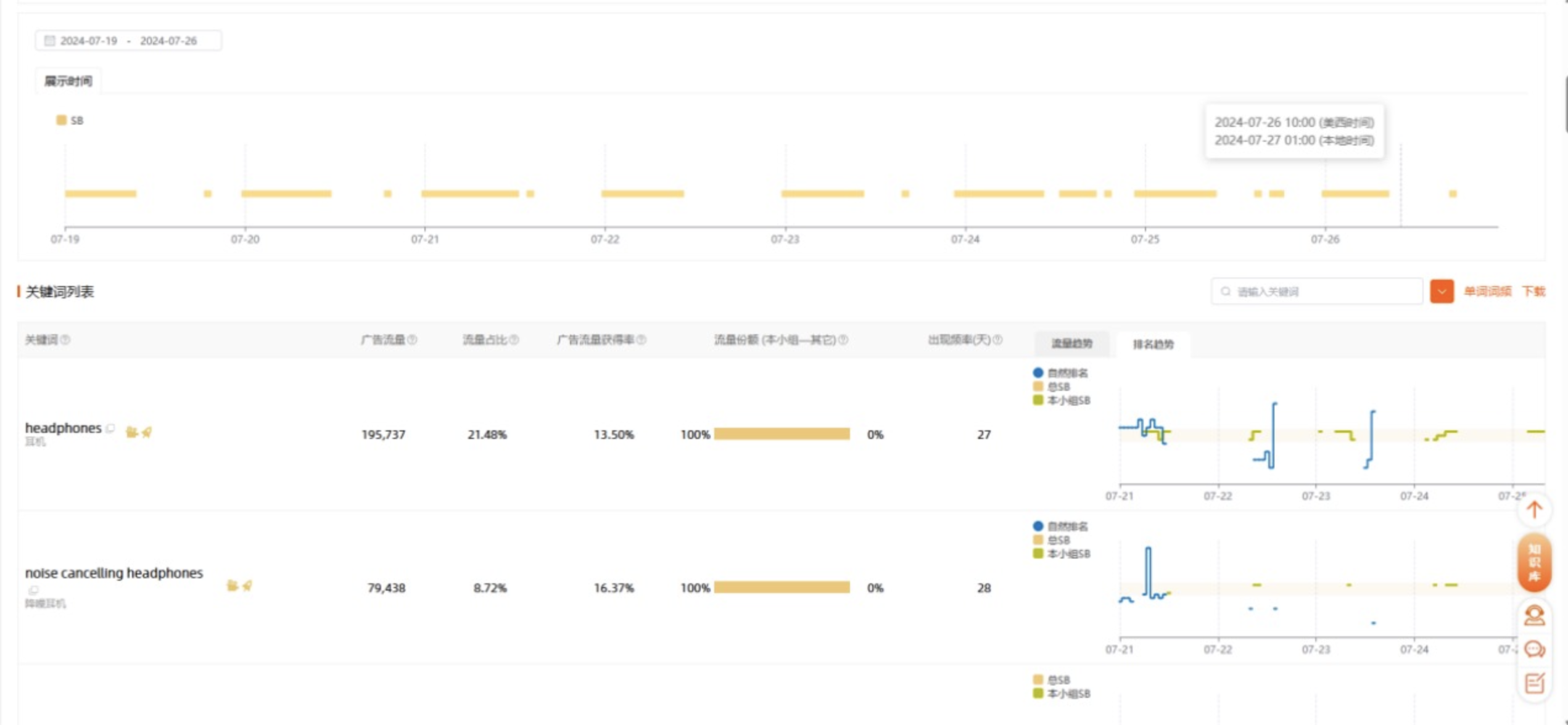Toggle 本小组SB legend in headphones chart
The height and width of the screenshot is (725, 1568).
(x=1061, y=400)
